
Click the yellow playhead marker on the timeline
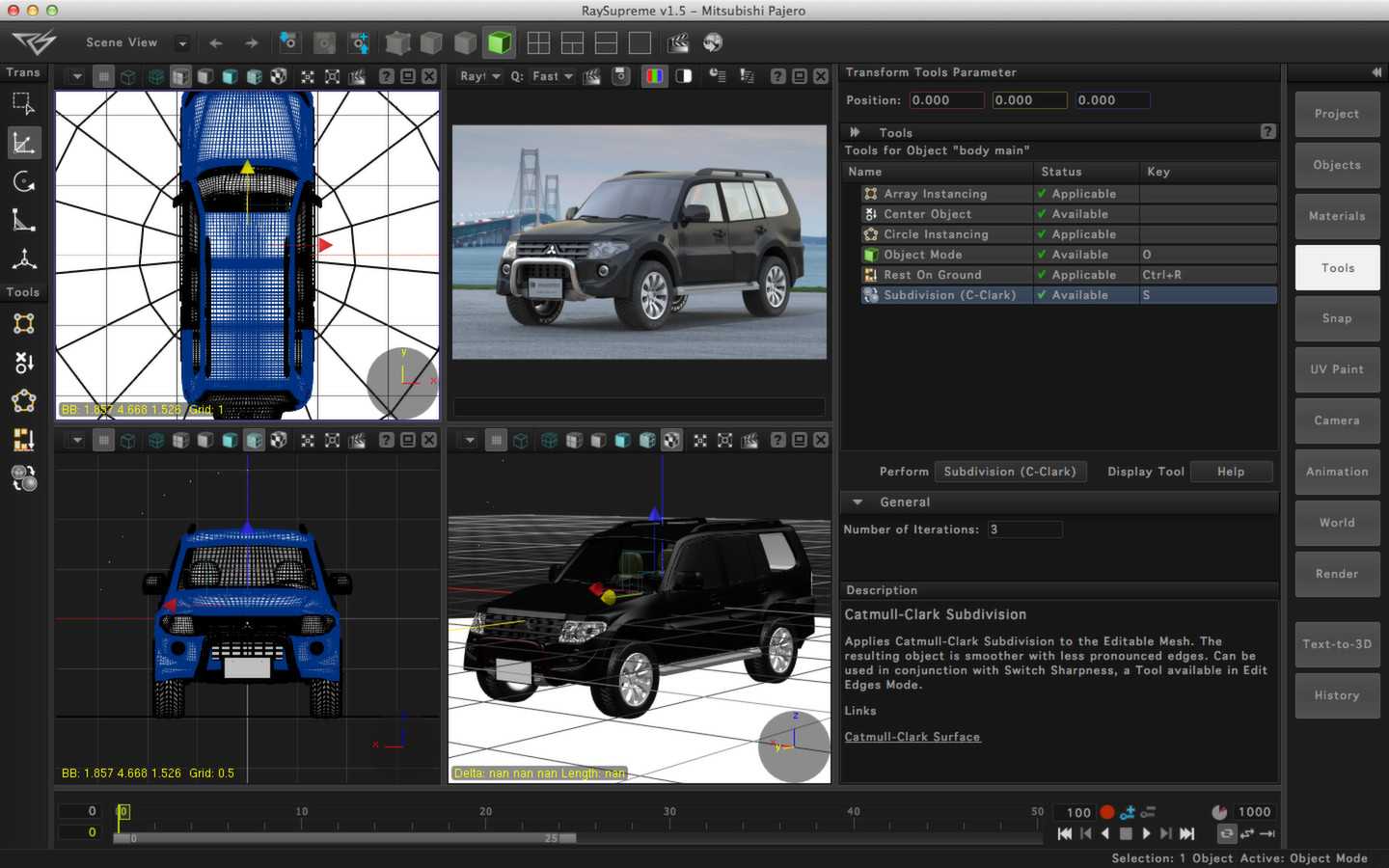tap(122, 811)
